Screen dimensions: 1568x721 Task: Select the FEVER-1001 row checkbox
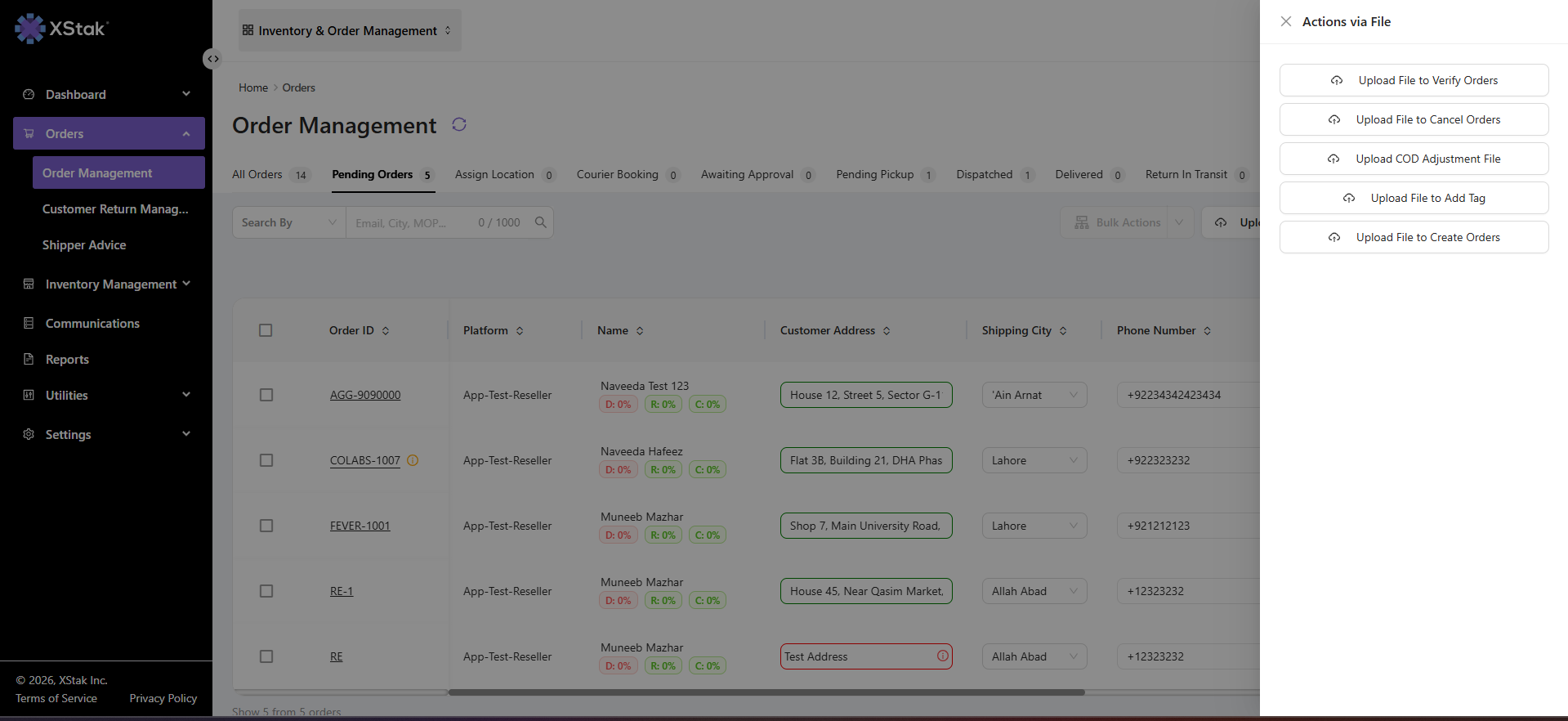(x=266, y=526)
